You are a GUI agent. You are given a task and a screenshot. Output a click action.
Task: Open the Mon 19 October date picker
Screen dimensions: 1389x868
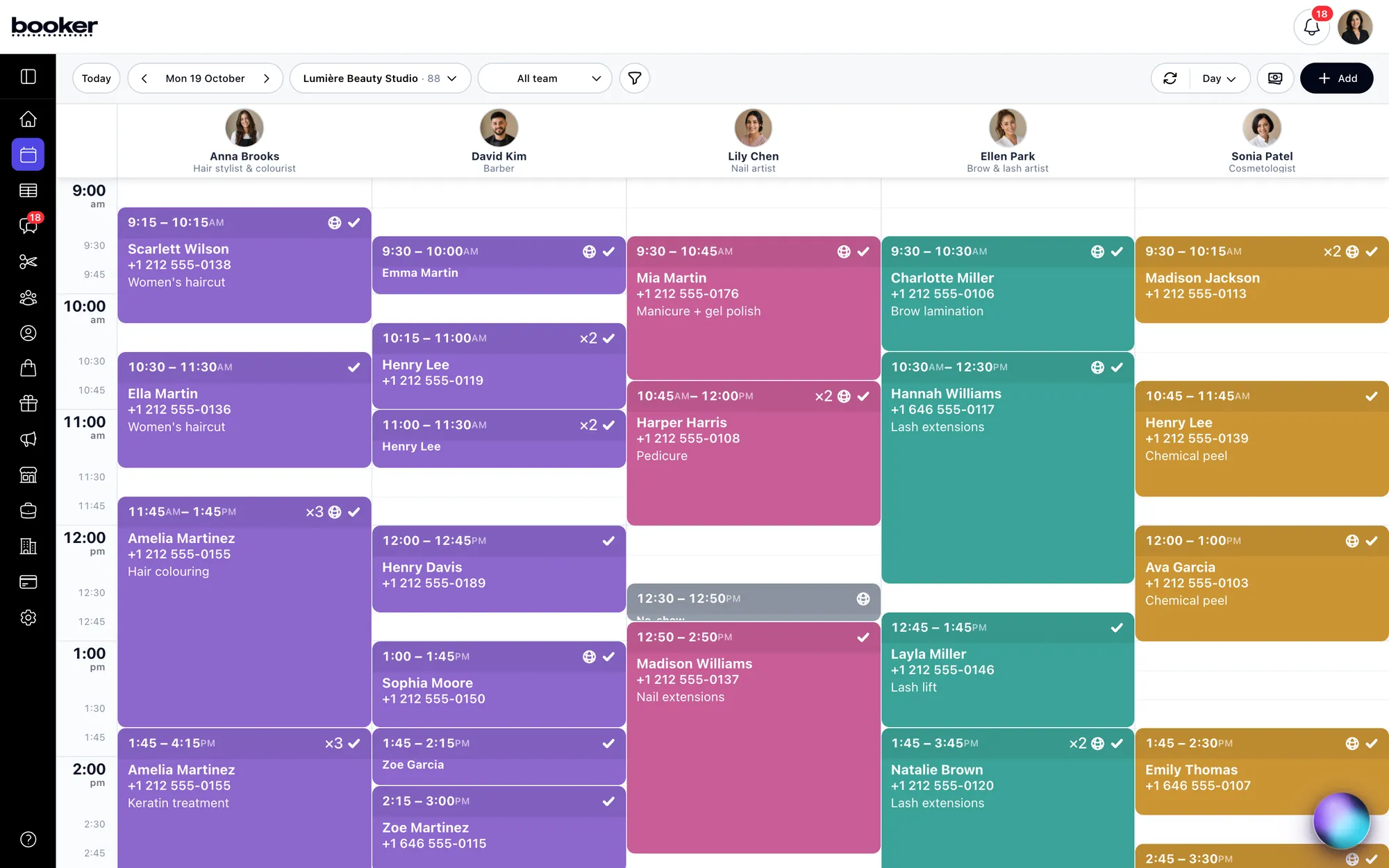click(205, 78)
